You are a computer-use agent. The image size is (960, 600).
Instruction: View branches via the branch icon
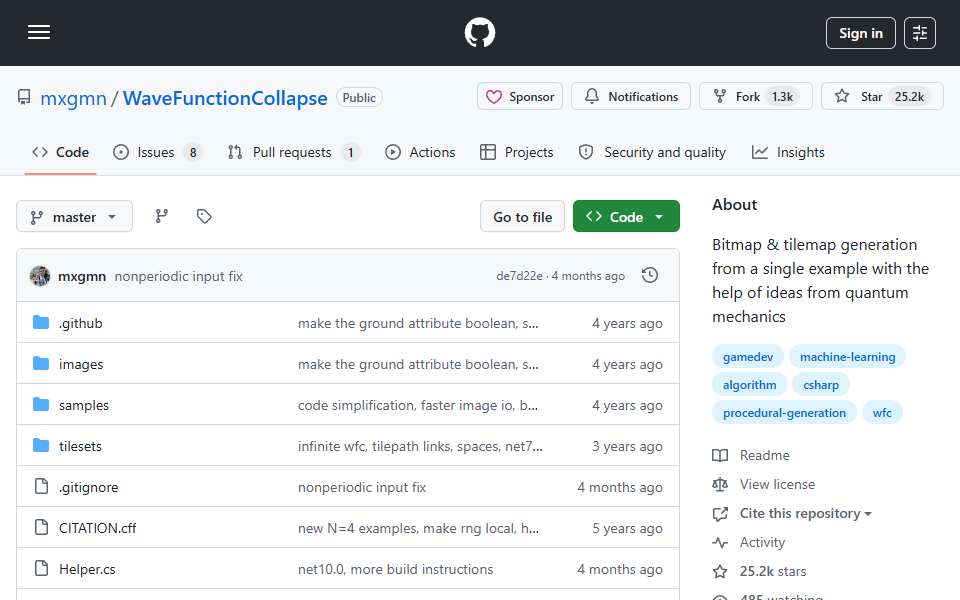point(162,216)
